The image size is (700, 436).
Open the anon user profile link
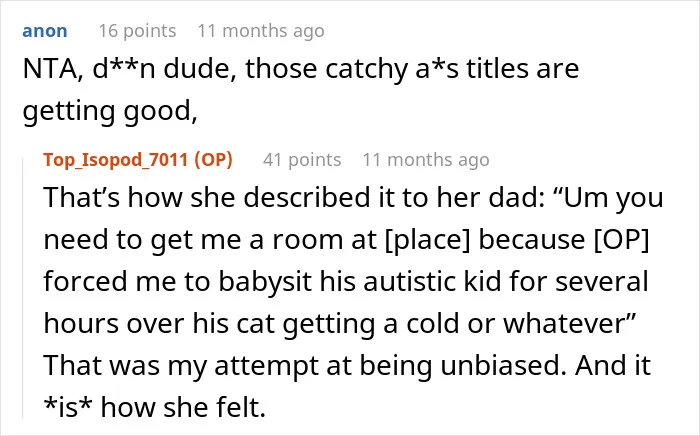[x=45, y=31]
